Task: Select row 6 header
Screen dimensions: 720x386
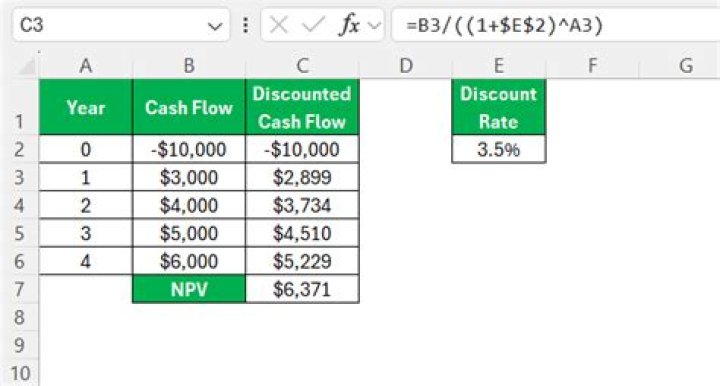Action: point(19,261)
